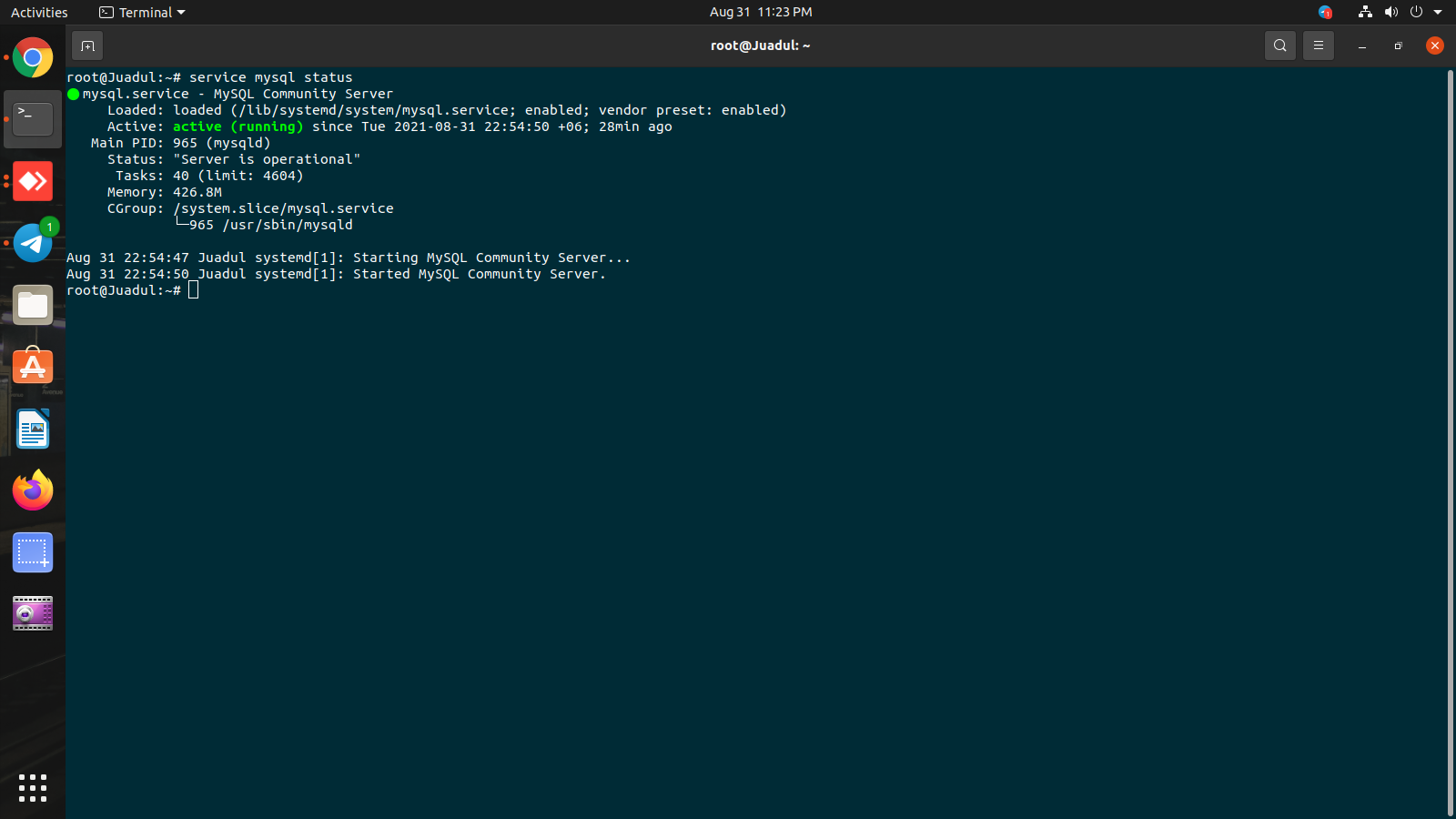Viewport: 1456px width, 819px height.
Task: Show all applications via the grid button
Action: point(33,788)
